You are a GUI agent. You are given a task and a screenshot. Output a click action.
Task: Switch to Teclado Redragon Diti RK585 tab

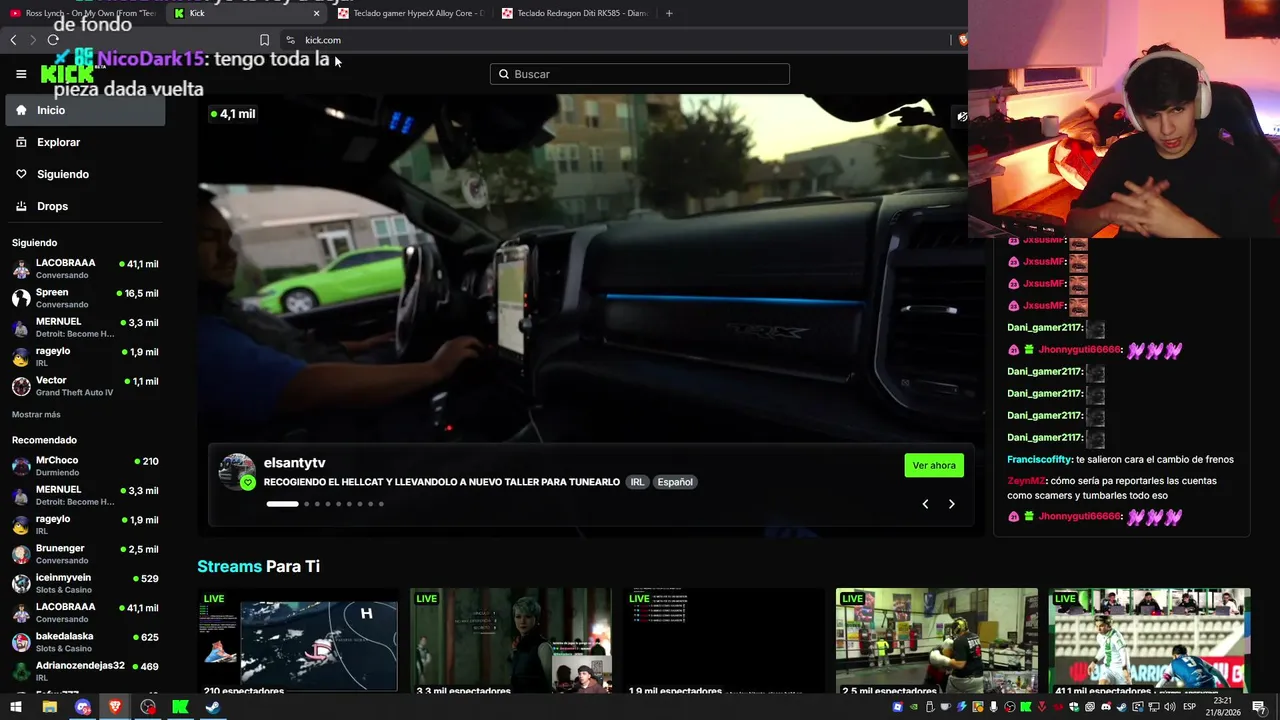coord(575,13)
